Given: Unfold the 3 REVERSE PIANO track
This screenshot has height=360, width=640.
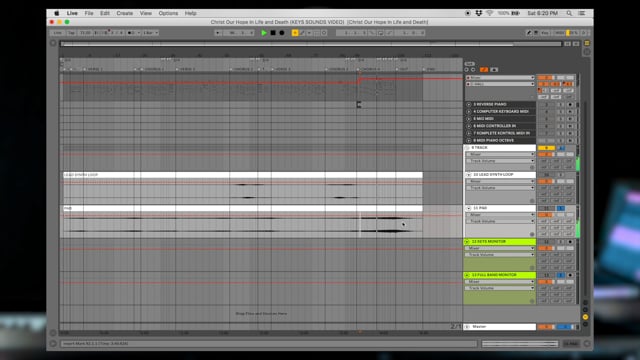Looking at the screenshot, I should (469, 104).
